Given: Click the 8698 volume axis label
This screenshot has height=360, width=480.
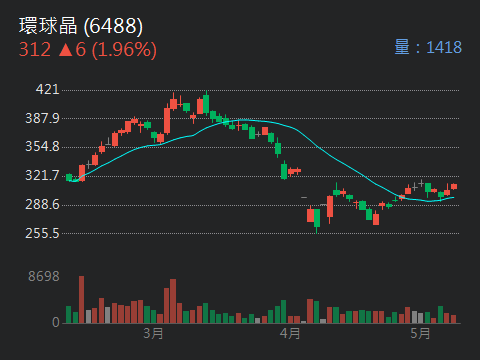Looking at the screenshot, I should click(x=44, y=276).
